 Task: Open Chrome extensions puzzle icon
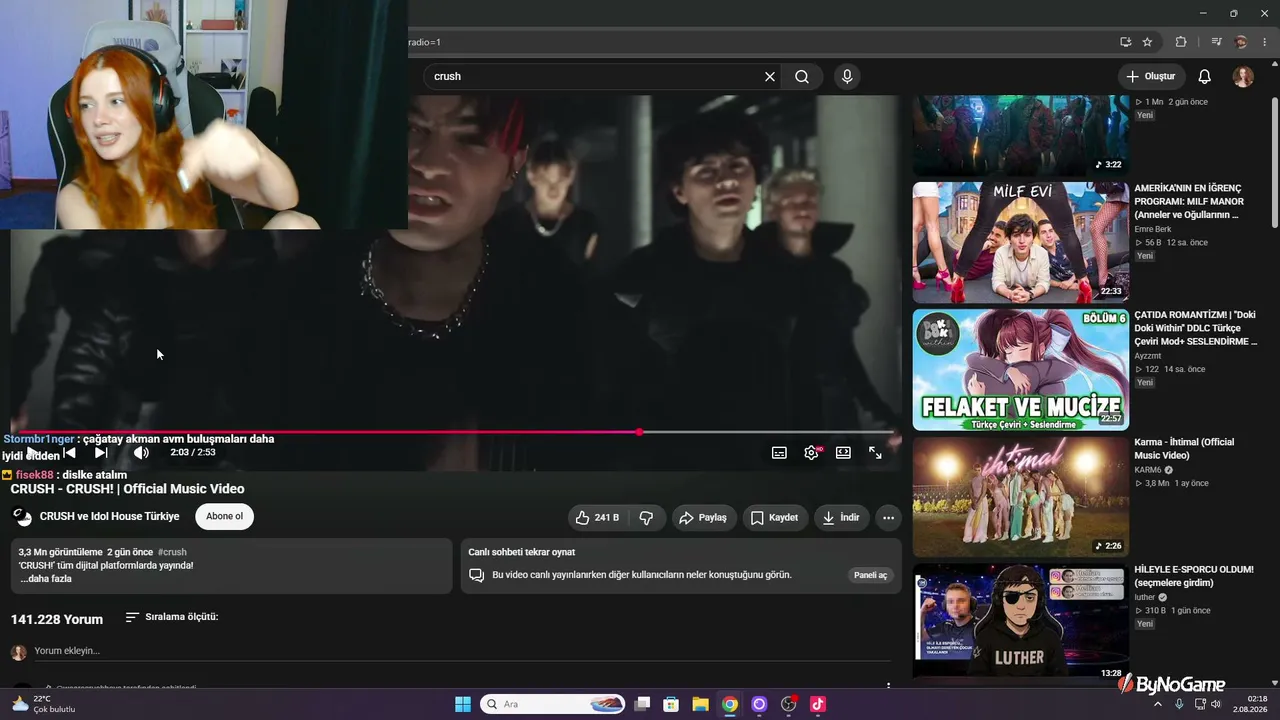[1181, 42]
